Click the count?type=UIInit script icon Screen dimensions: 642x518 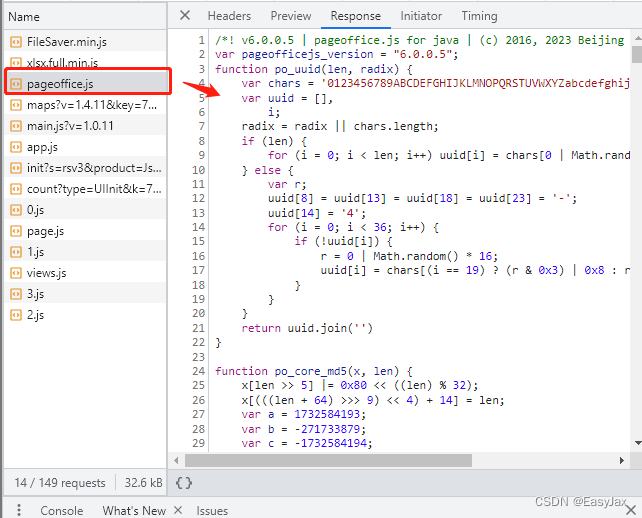point(16,189)
